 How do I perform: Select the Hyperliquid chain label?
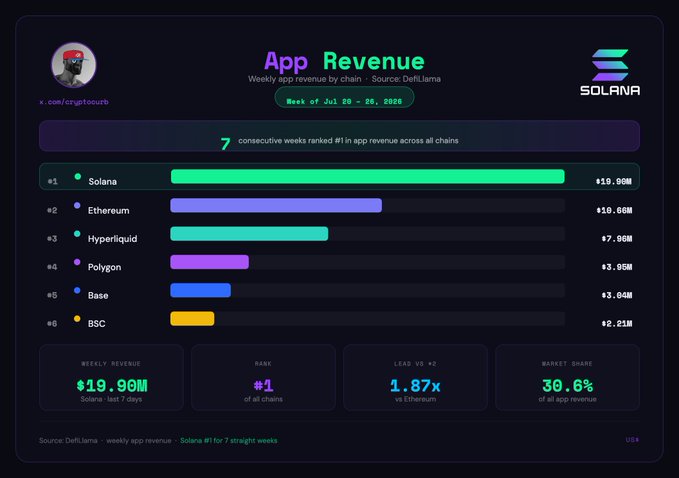(x=113, y=239)
